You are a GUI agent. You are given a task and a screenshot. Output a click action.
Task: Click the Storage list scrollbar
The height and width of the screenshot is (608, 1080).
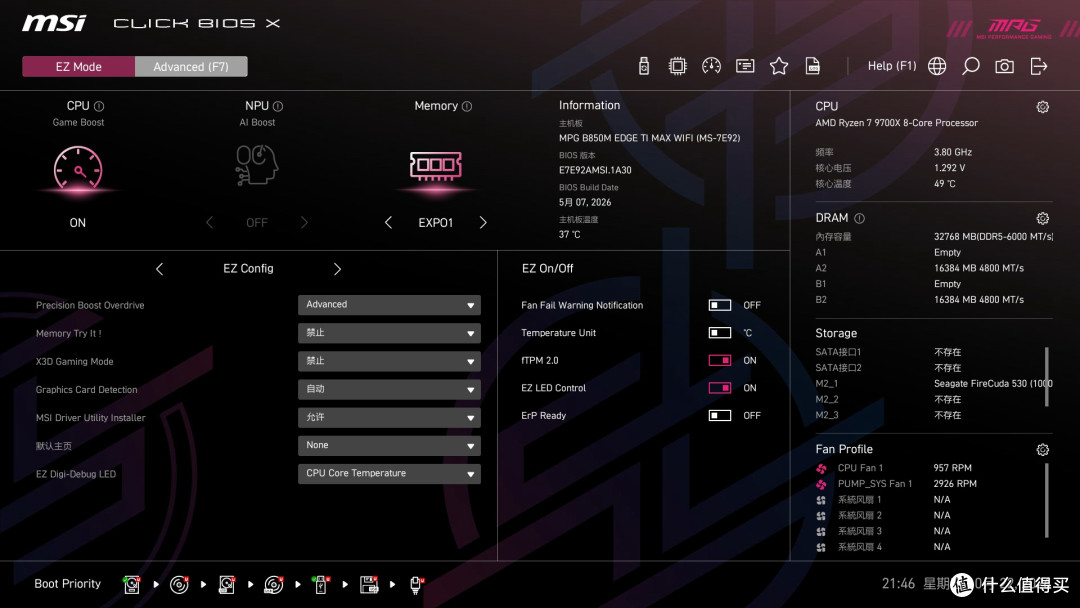(1047, 377)
